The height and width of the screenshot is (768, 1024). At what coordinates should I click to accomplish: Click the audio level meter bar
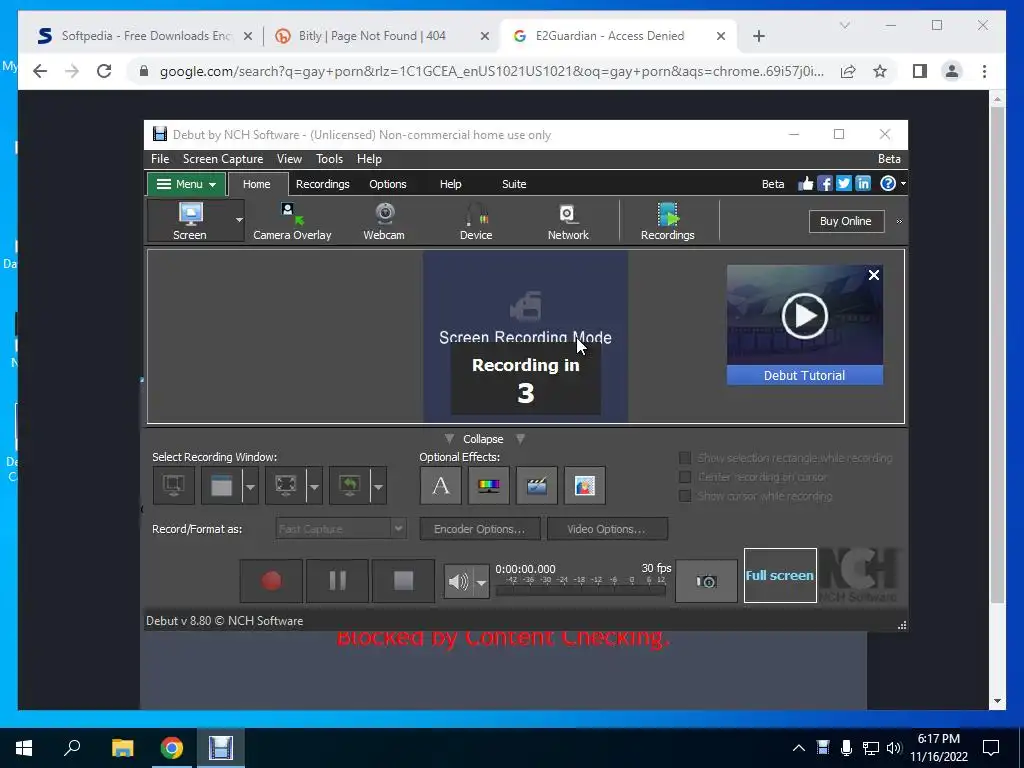pyautogui.click(x=580, y=590)
